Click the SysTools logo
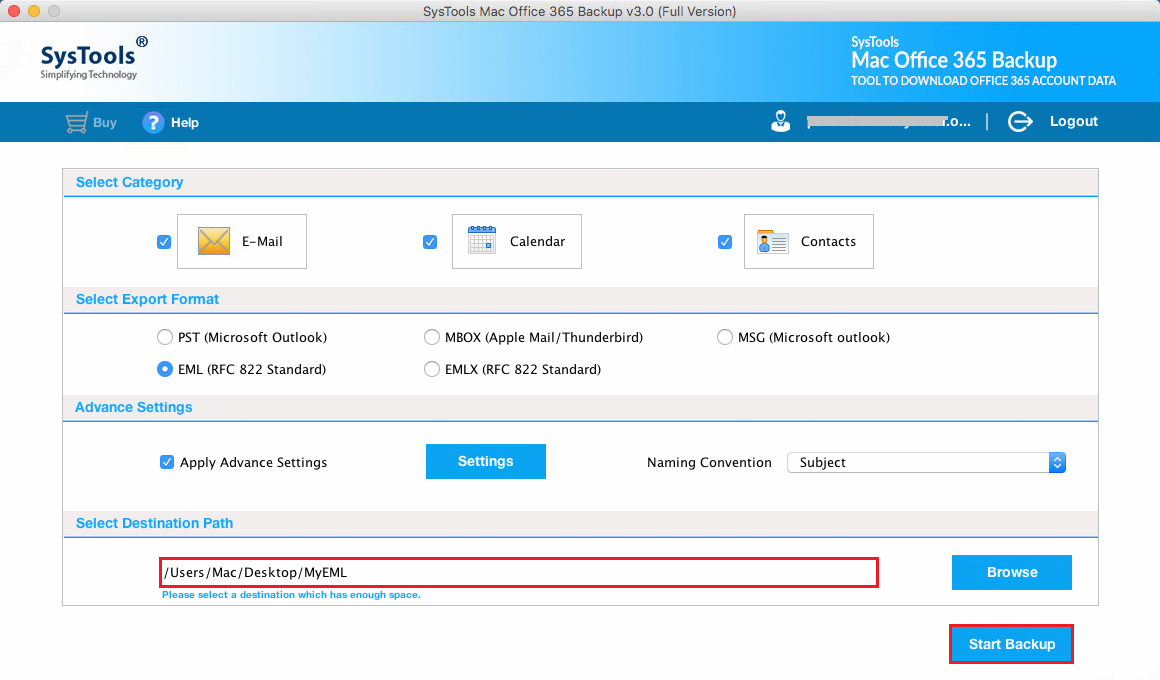The height and width of the screenshot is (680, 1160). coord(94,58)
